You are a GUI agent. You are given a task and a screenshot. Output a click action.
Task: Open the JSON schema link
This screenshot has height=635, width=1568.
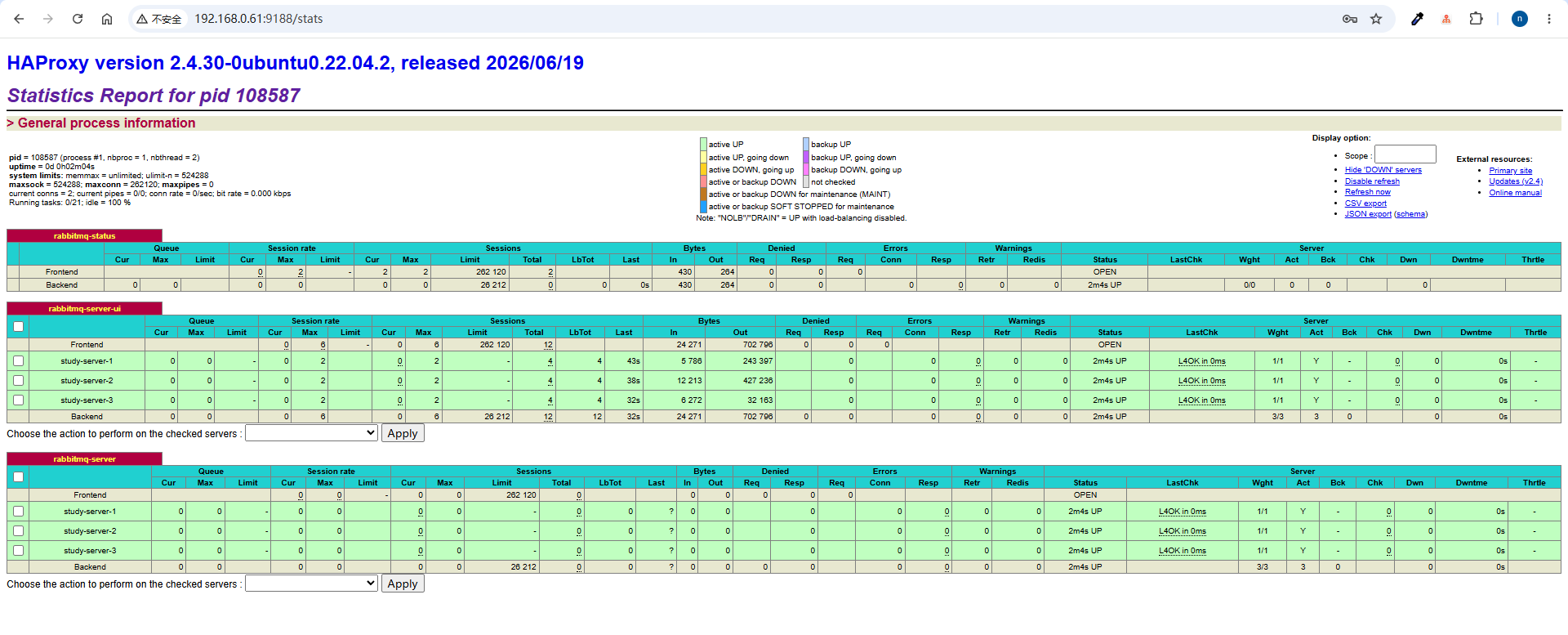click(x=1410, y=214)
